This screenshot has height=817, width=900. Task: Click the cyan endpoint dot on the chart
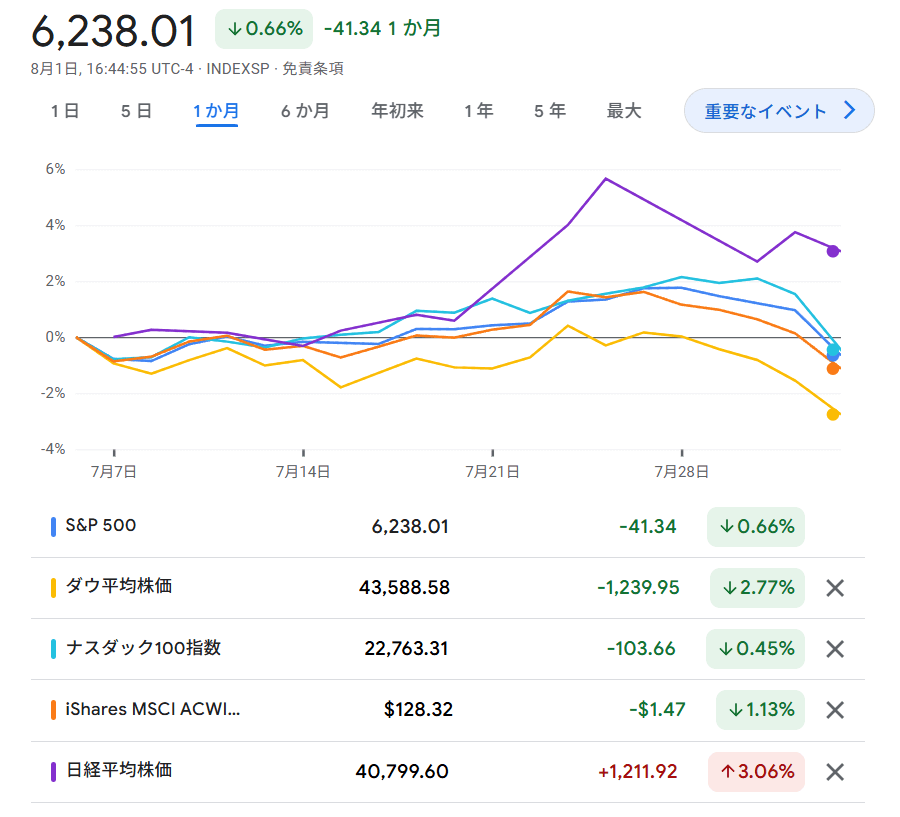click(833, 350)
